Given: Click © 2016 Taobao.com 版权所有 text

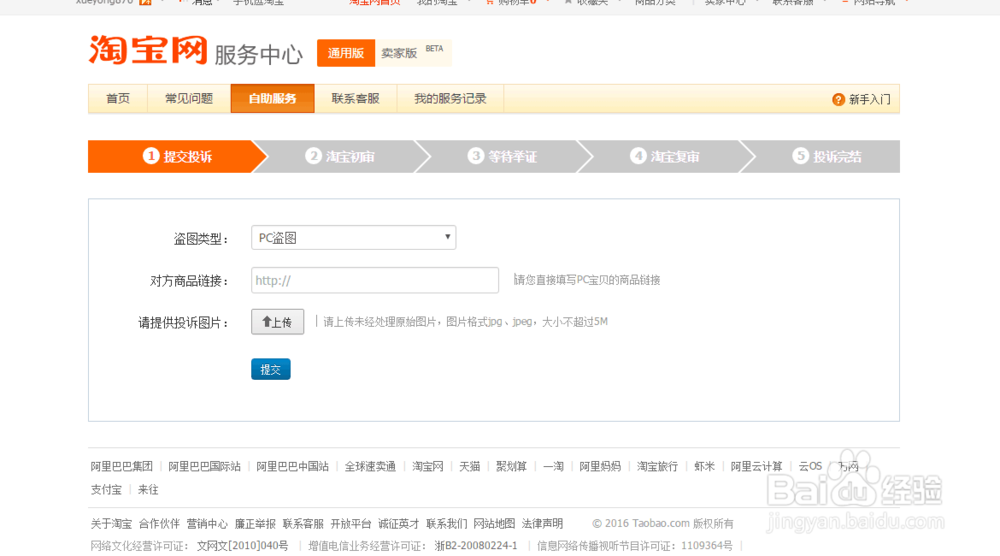Looking at the screenshot, I should click(663, 523).
